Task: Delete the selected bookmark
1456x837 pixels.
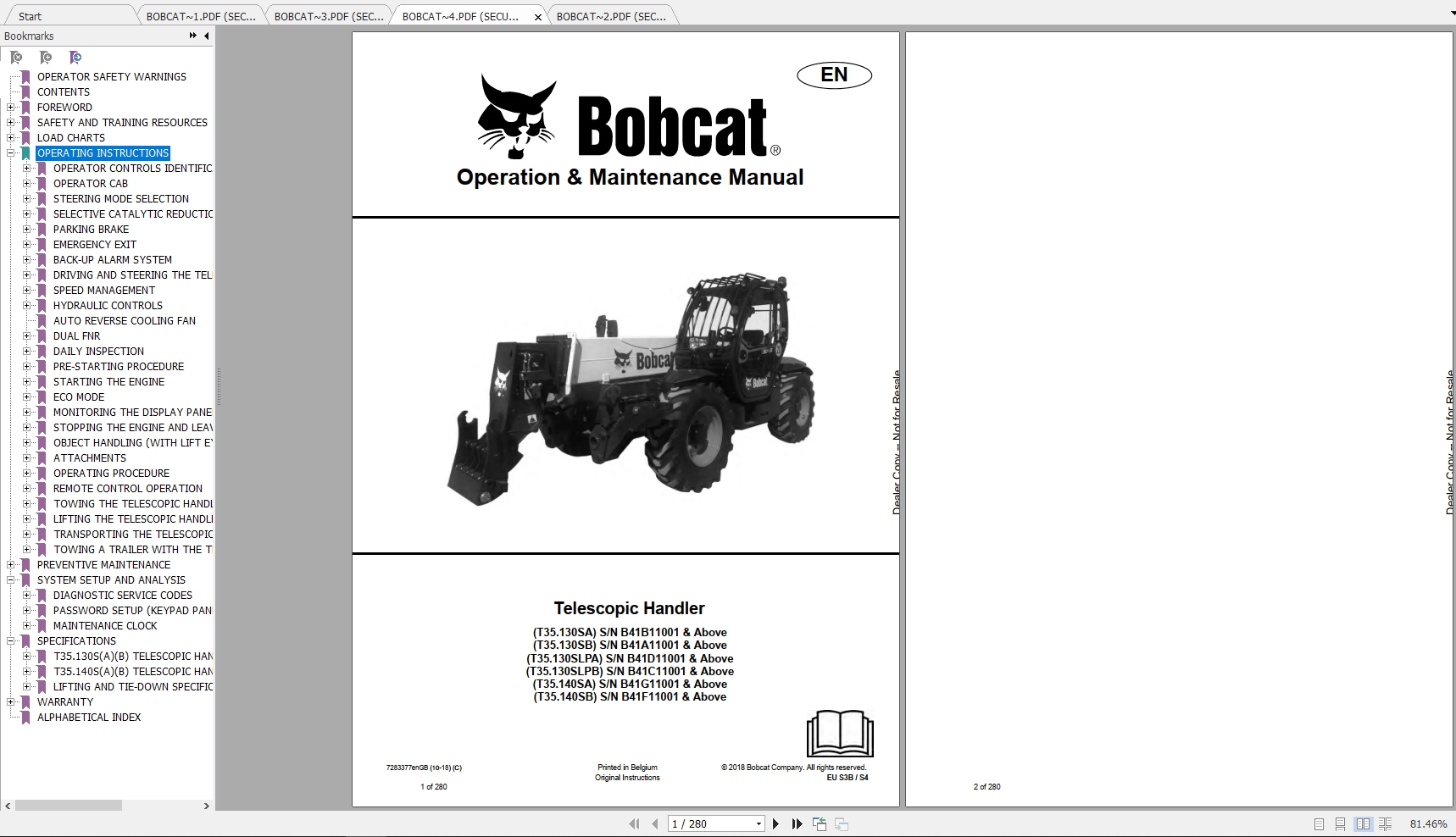Action: (x=15, y=58)
